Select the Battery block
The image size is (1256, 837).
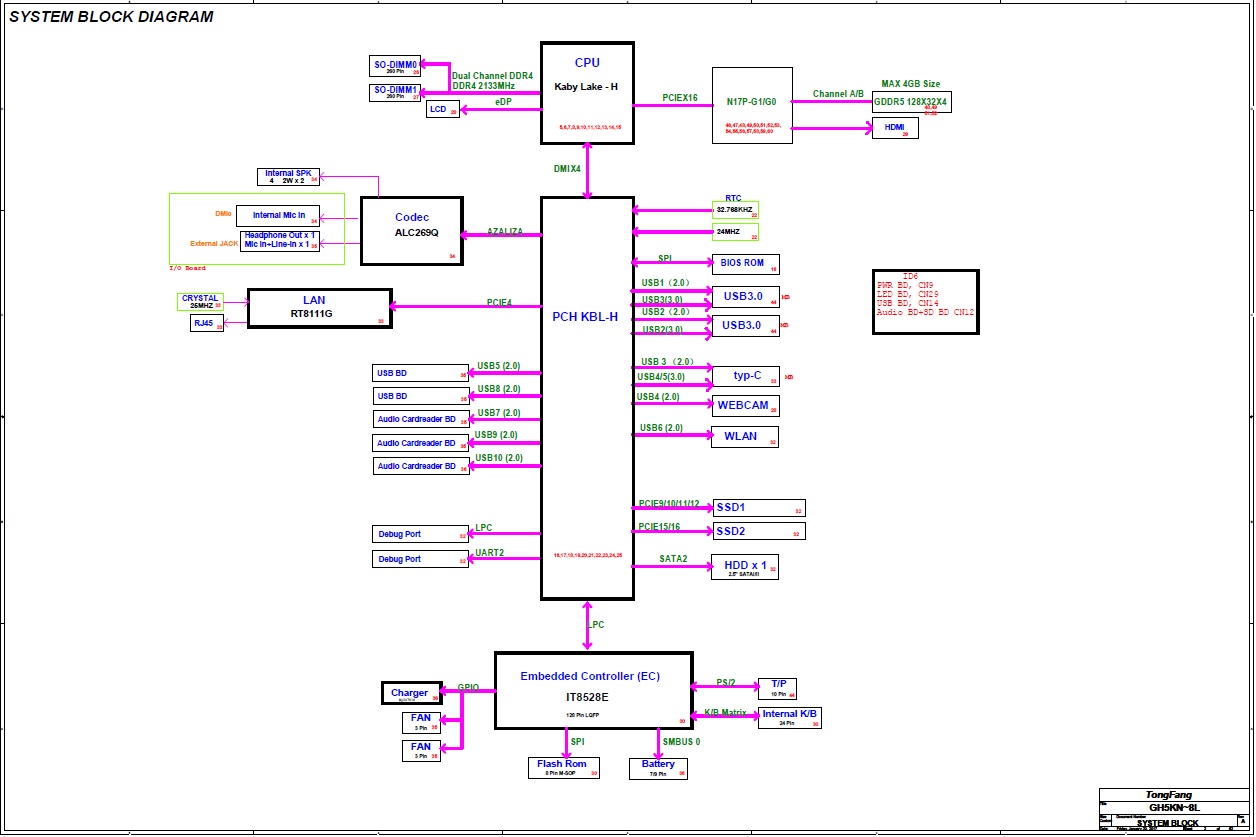pyautogui.click(x=658, y=768)
